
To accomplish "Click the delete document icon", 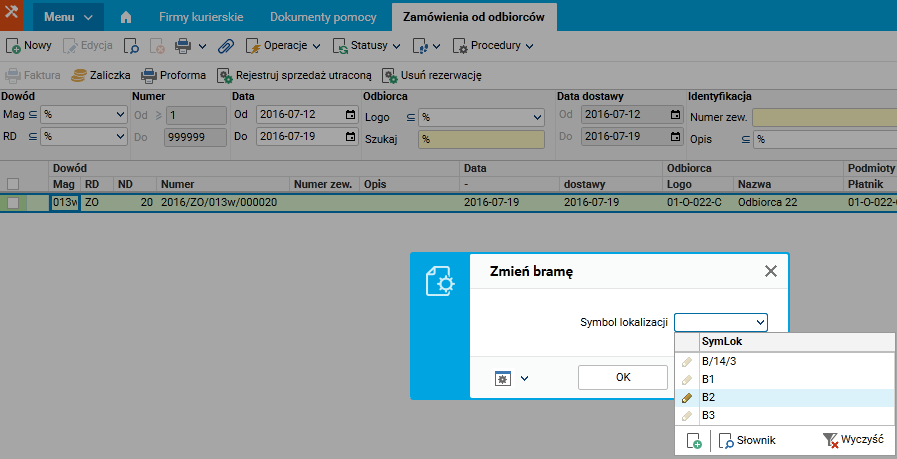I will click(157, 46).
